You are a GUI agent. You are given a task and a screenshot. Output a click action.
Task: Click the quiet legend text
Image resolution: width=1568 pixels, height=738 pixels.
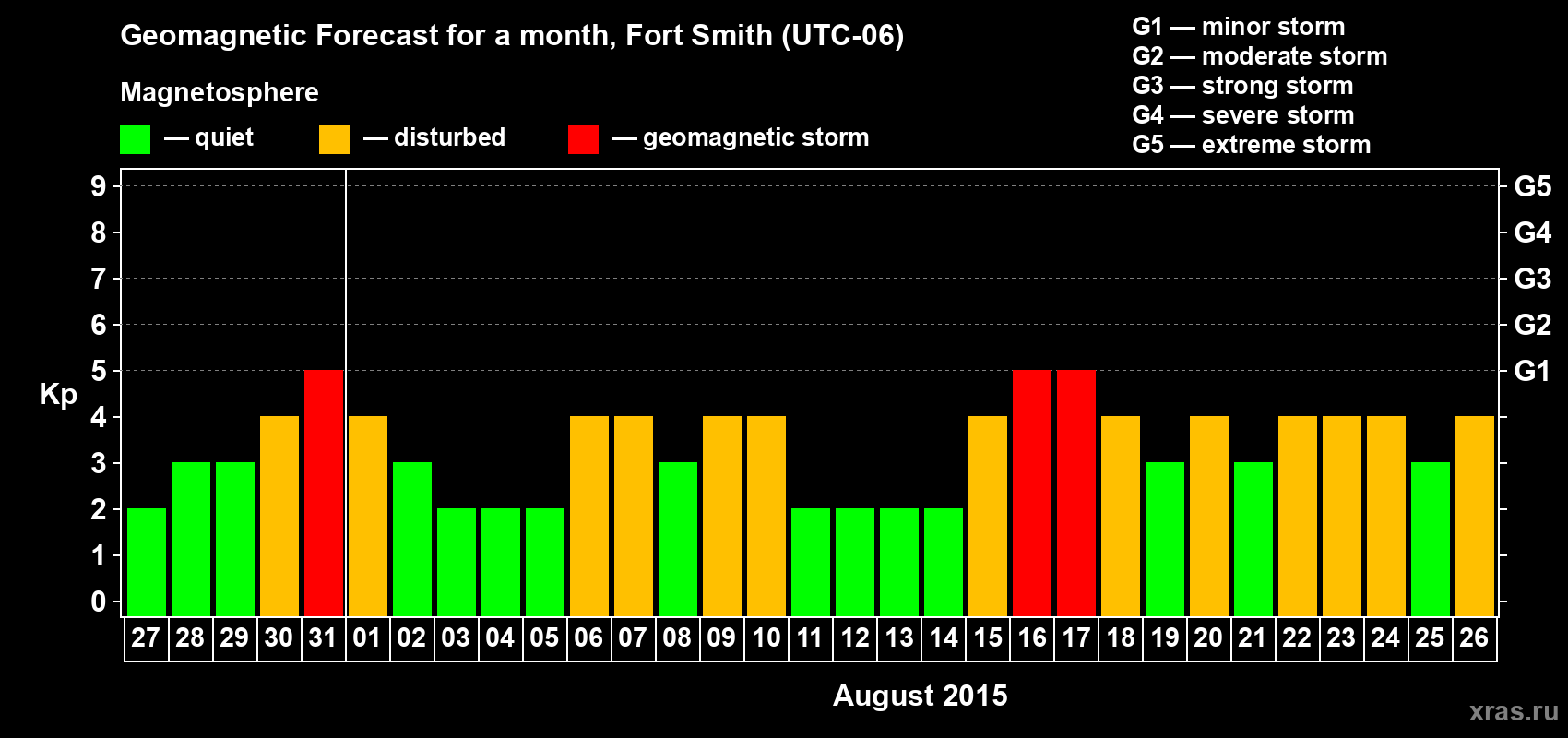click(224, 138)
